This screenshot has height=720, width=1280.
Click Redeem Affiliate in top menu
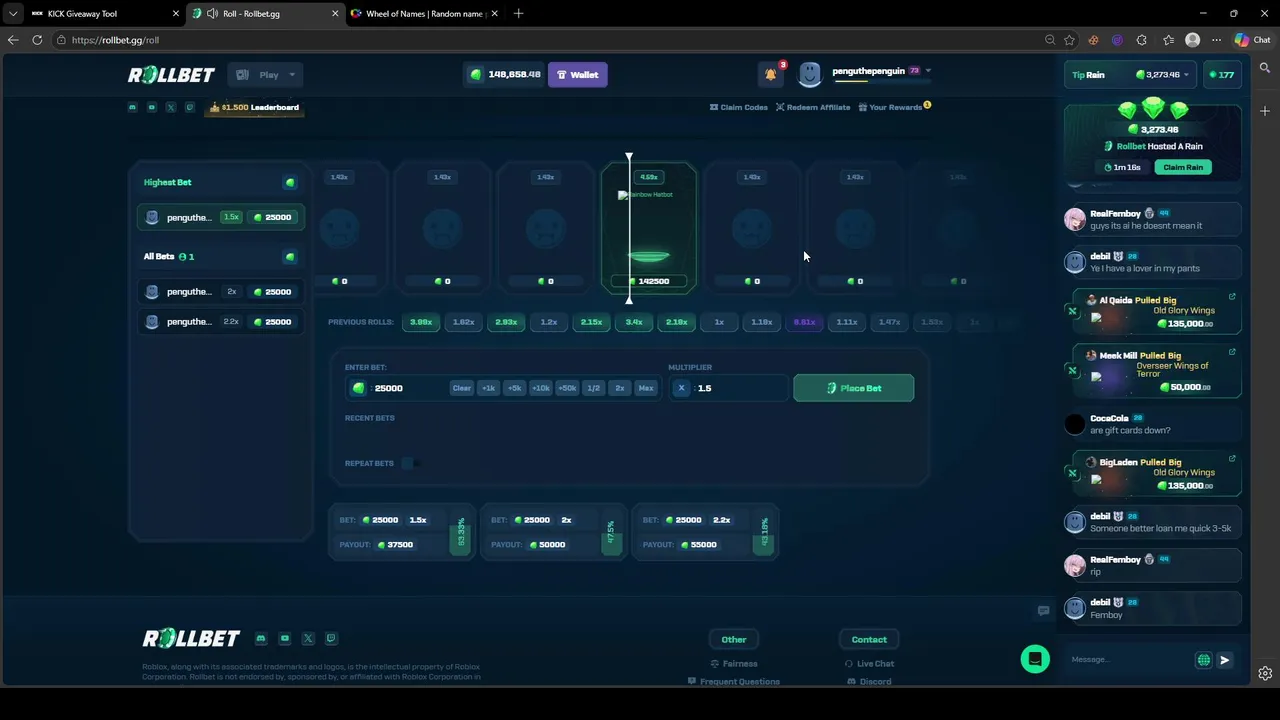813,107
